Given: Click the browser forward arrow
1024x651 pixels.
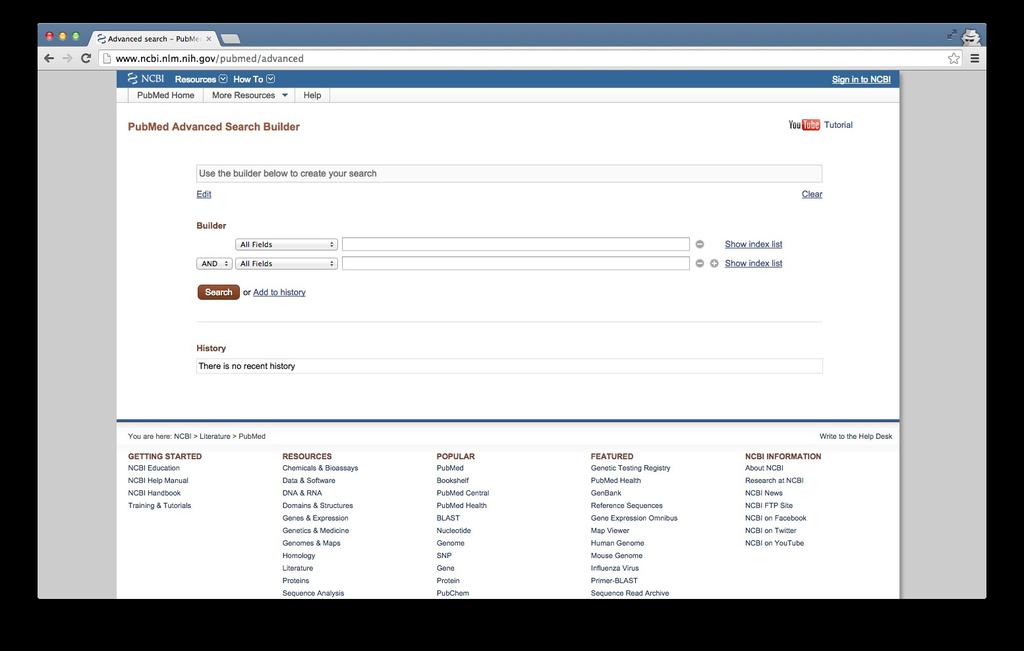Looking at the screenshot, I should click(x=67, y=58).
